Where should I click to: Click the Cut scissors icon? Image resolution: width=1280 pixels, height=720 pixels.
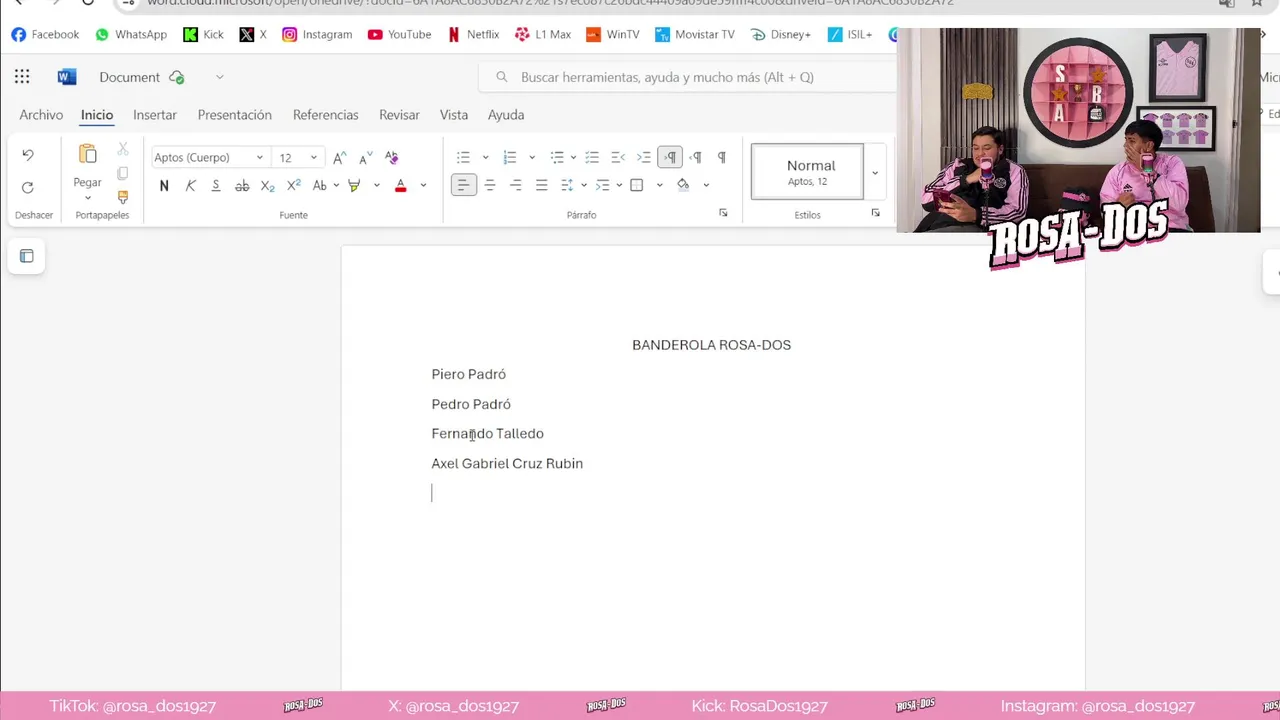tap(123, 149)
